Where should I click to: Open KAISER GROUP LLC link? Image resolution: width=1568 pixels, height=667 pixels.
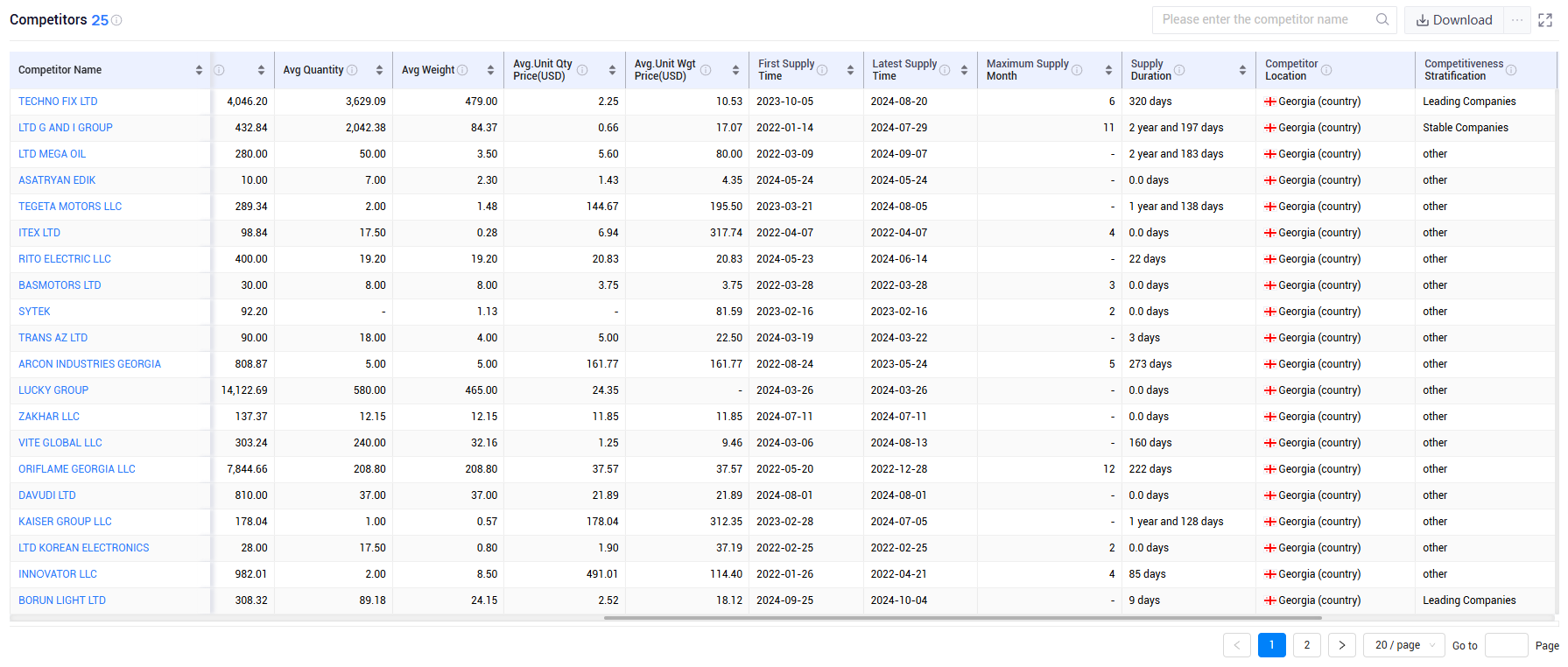66,522
